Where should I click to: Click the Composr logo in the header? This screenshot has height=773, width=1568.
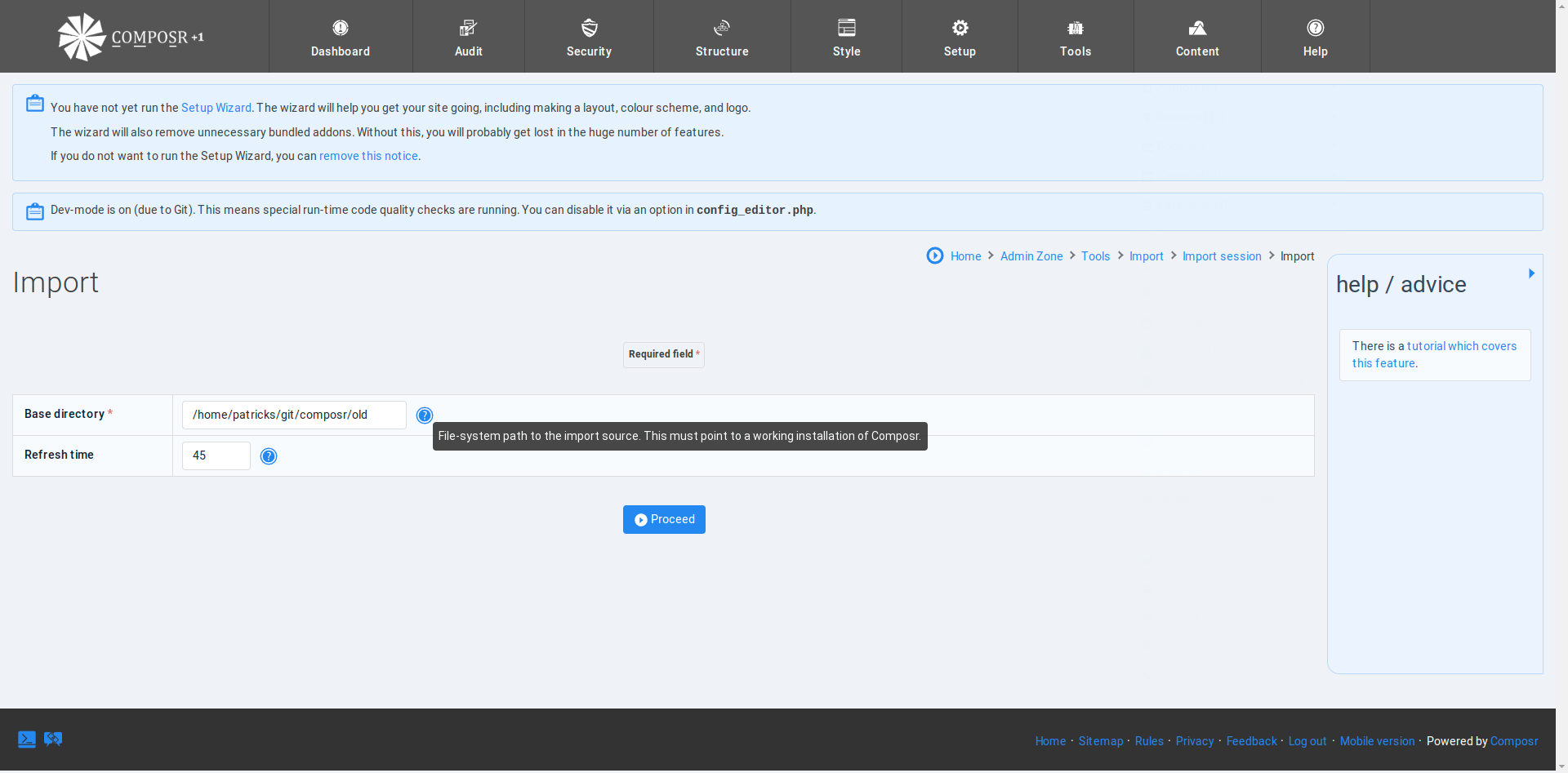[x=131, y=37]
